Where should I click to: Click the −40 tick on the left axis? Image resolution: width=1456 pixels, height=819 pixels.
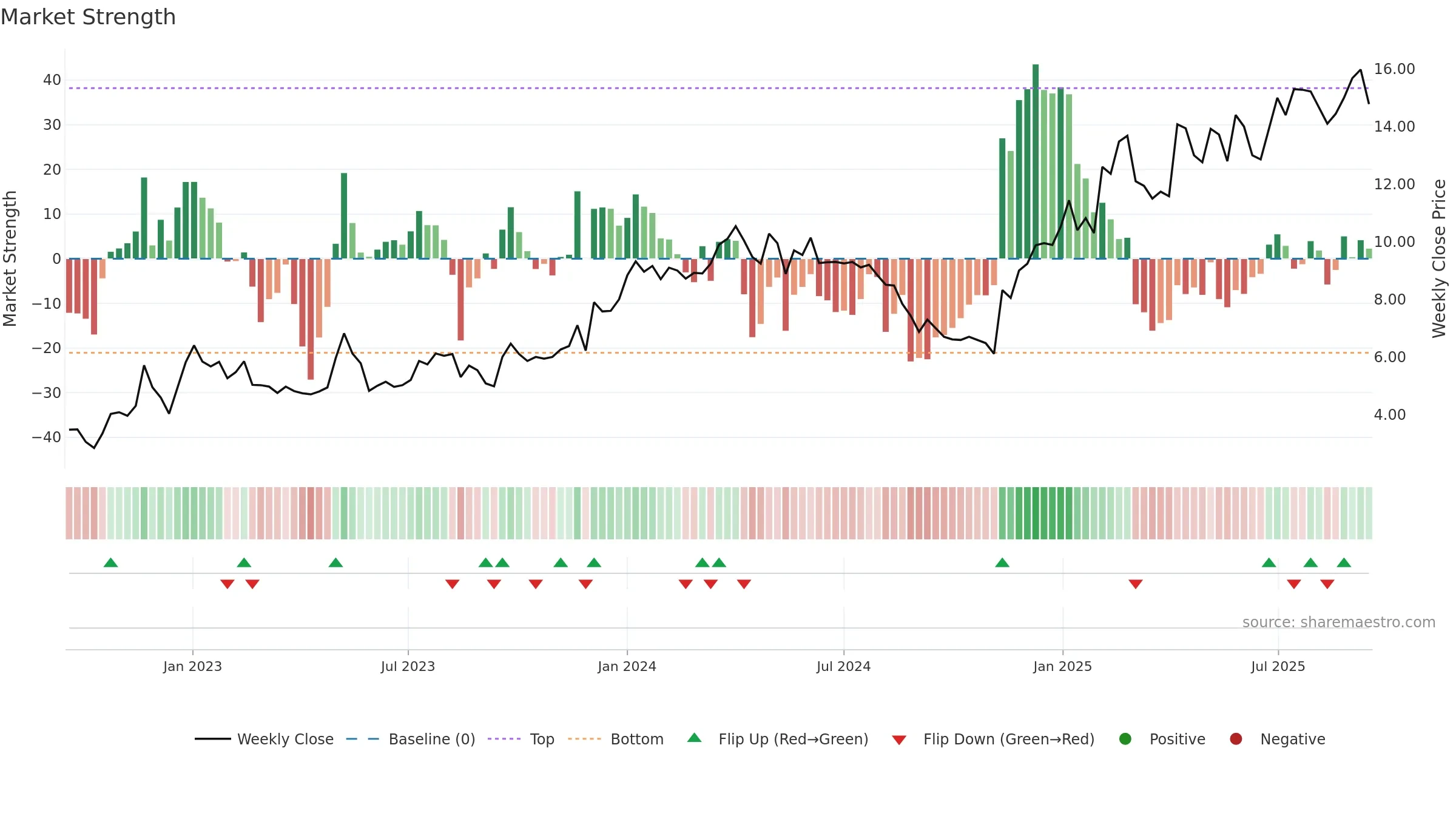pos(47,437)
